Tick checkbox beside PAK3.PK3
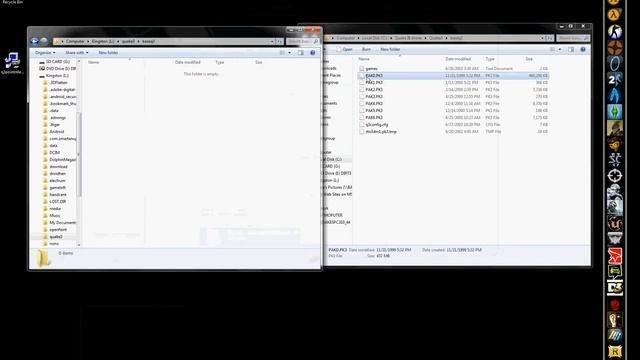Screen dimensions: 640x360 [362, 96]
